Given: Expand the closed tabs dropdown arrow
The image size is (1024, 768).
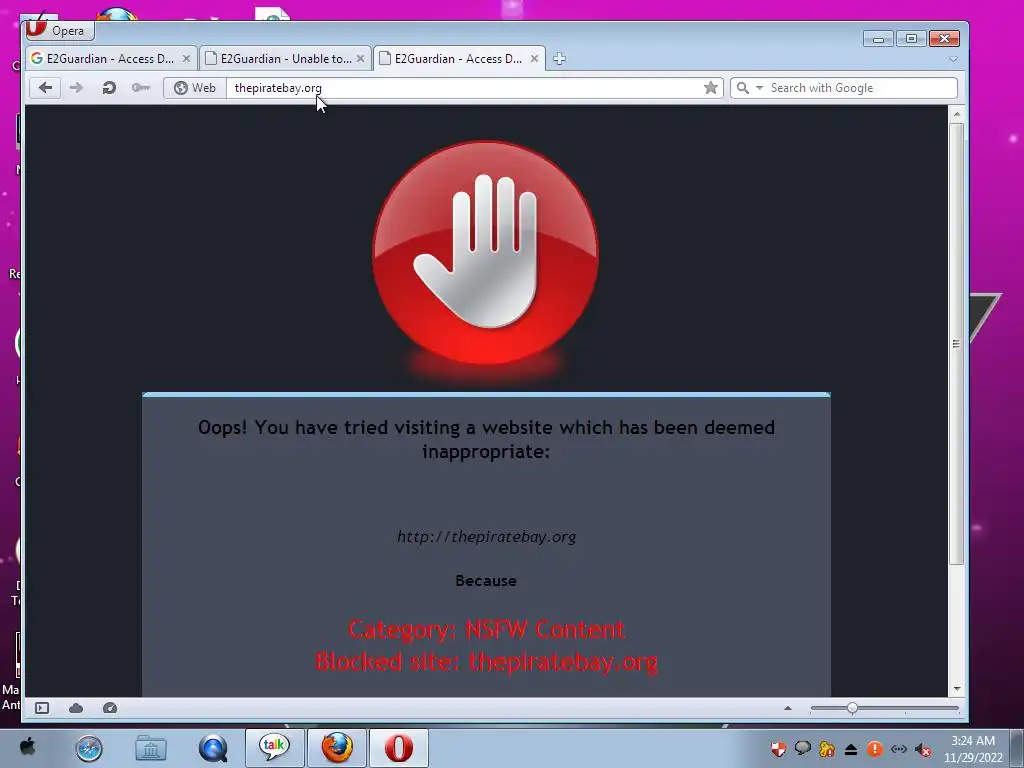Looking at the screenshot, I should pos(953,59).
